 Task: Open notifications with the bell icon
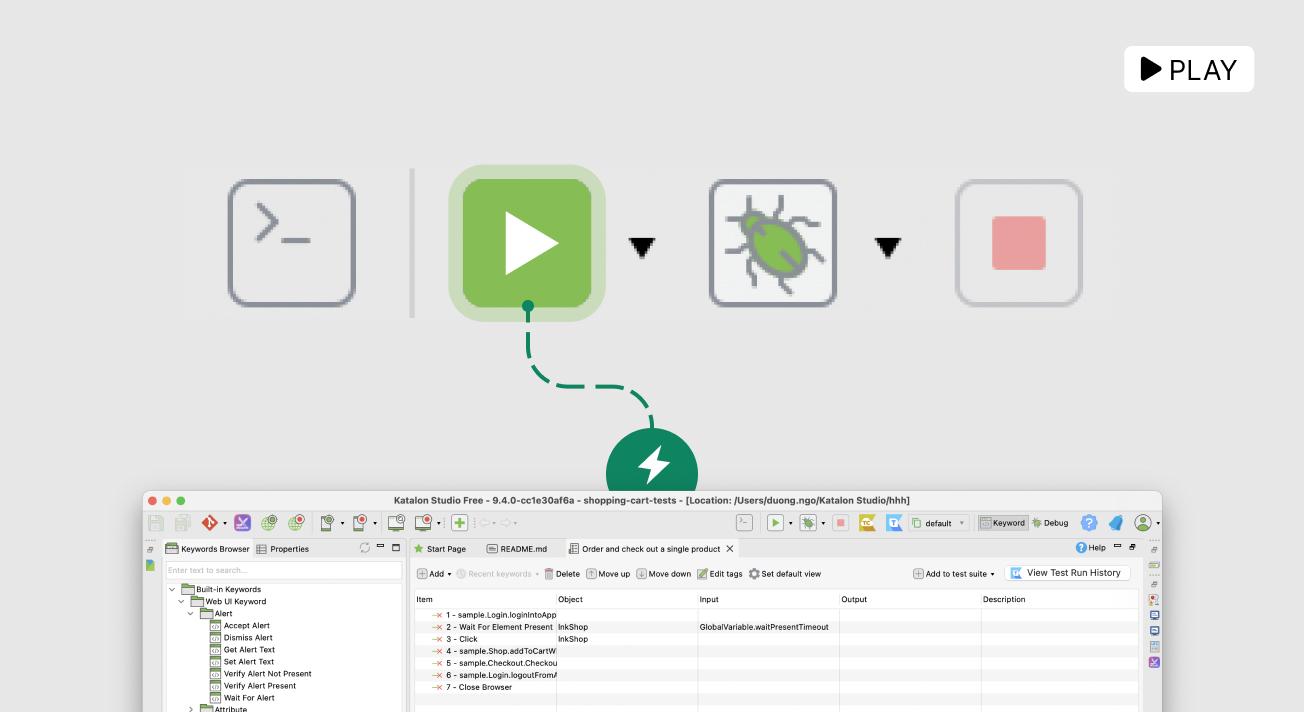point(1116,522)
